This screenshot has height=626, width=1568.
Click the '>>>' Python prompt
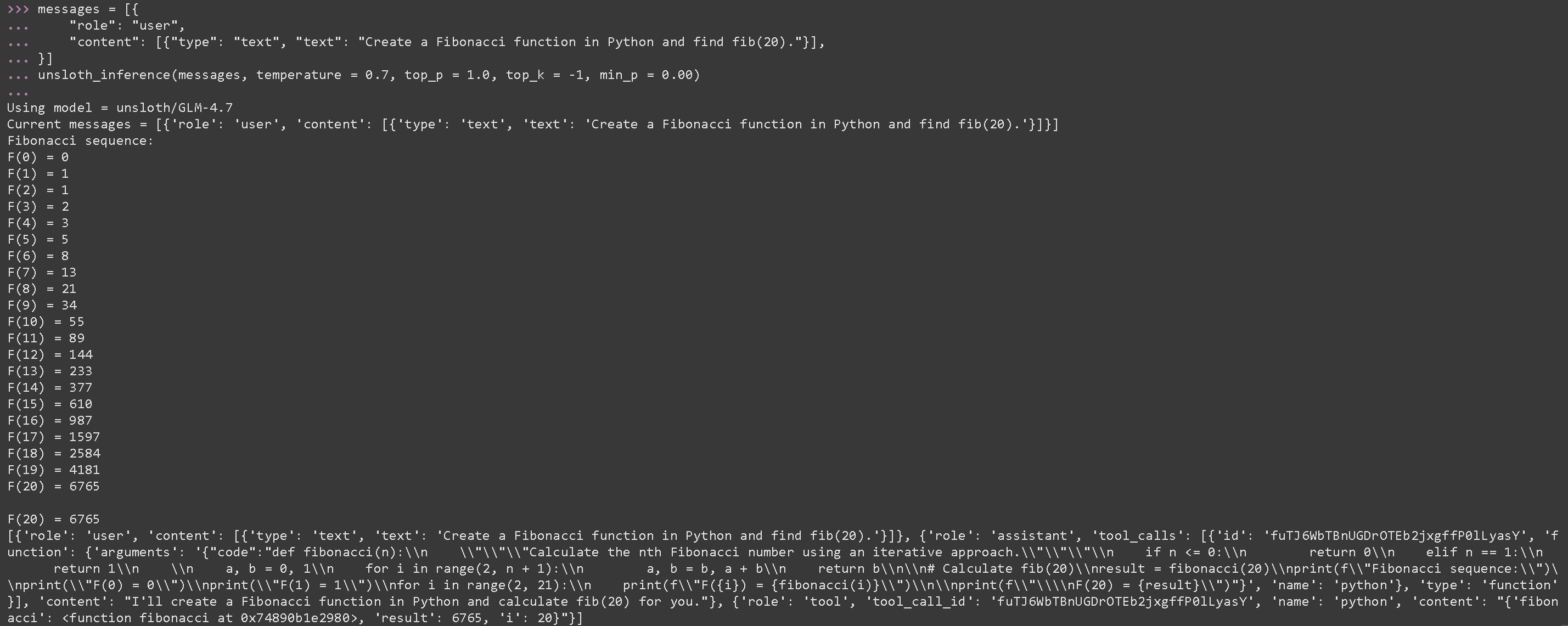[18, 9]
